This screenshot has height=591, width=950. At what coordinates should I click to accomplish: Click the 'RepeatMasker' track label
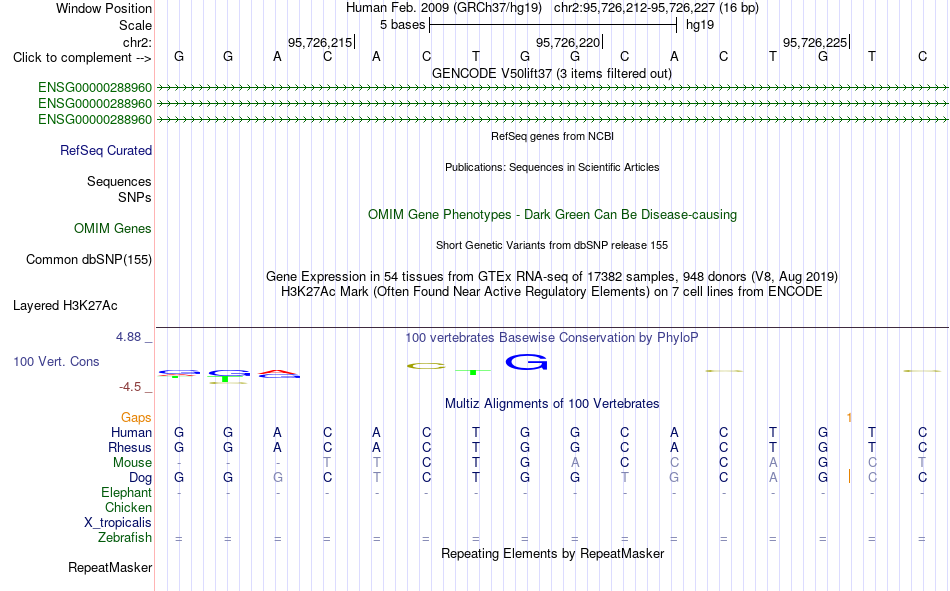pos(110,567)
